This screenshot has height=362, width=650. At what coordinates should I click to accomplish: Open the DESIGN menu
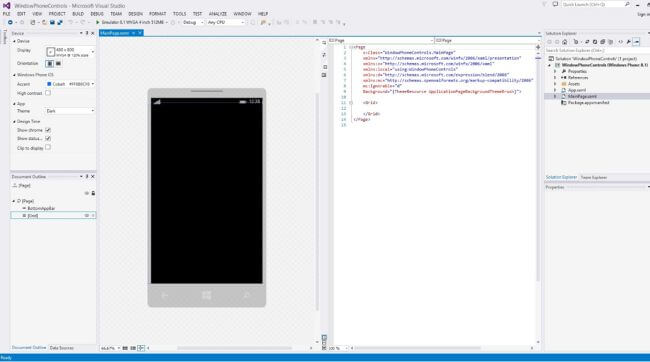[135, 14]
